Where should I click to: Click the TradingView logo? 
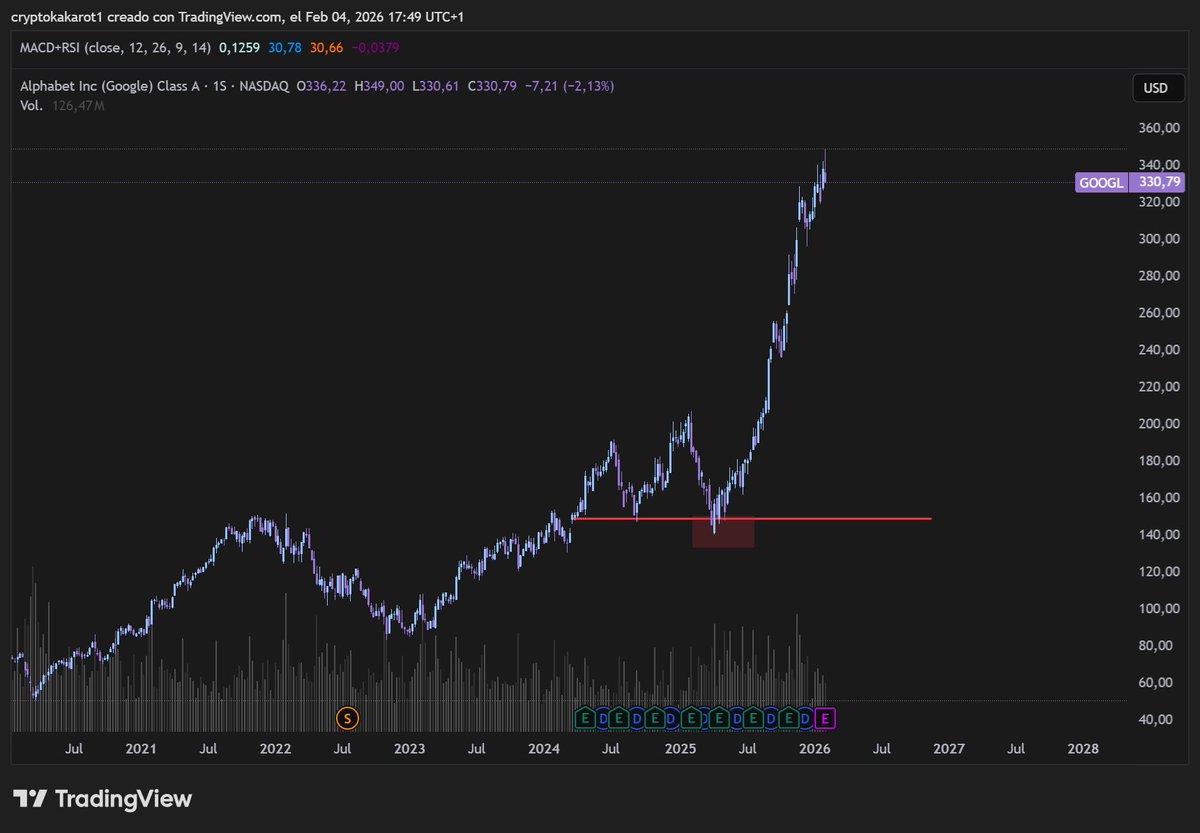point(102,799)
